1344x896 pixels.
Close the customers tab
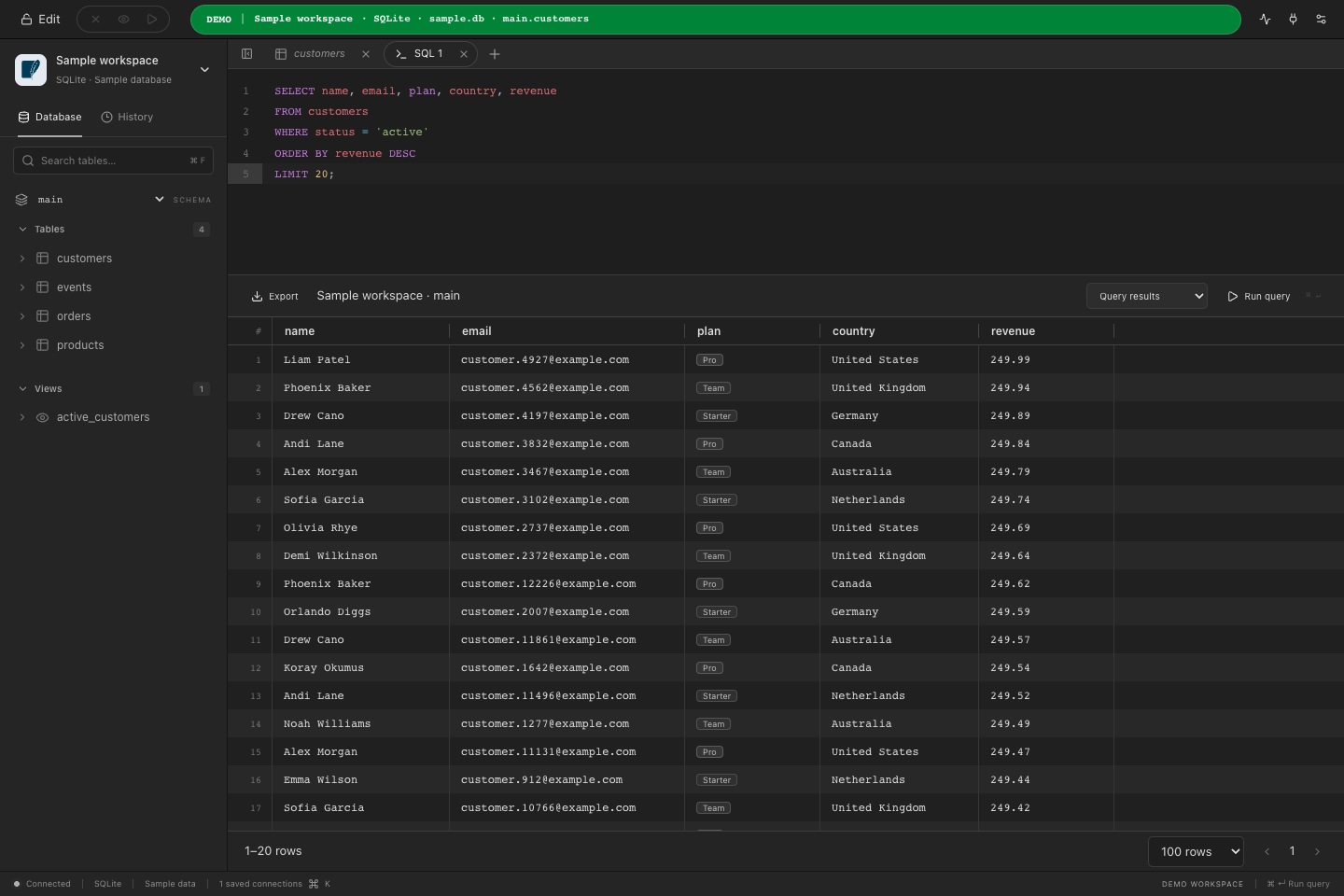(366, 54)
